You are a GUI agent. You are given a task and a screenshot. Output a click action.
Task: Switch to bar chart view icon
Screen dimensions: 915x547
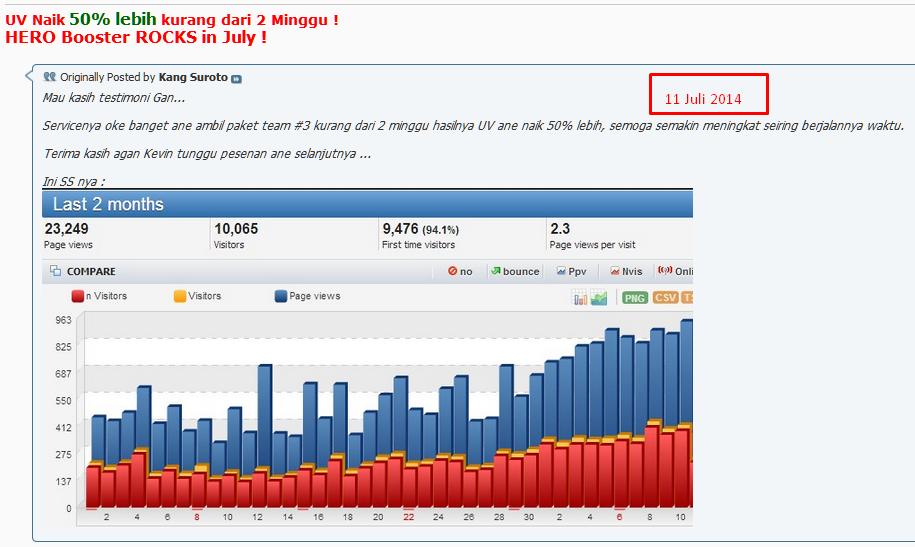click(580, 298)
